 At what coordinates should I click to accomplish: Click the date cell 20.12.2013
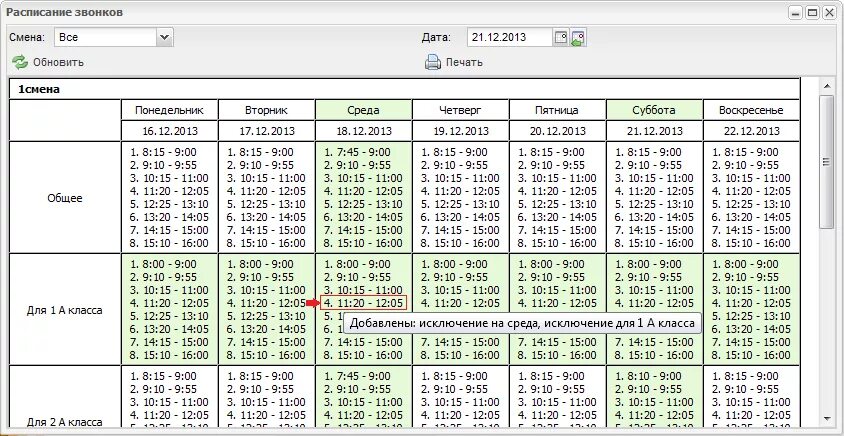click(x=557, y=131)
